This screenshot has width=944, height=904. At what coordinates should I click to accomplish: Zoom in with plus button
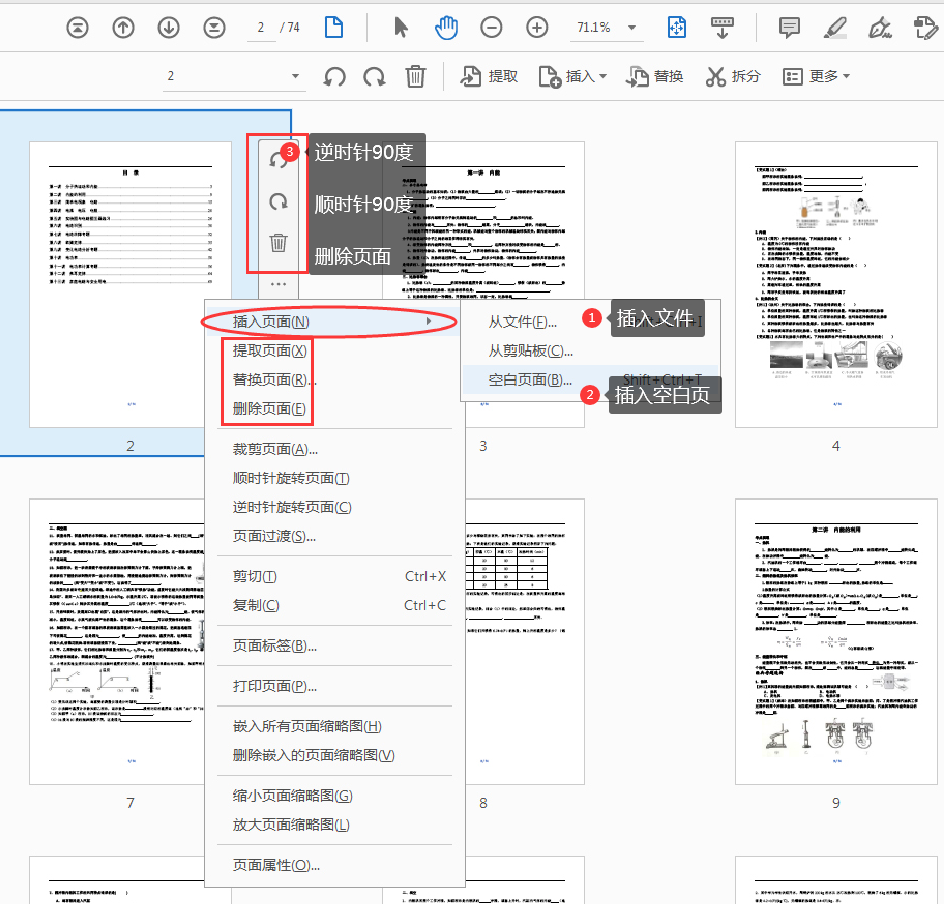[537, 28]
